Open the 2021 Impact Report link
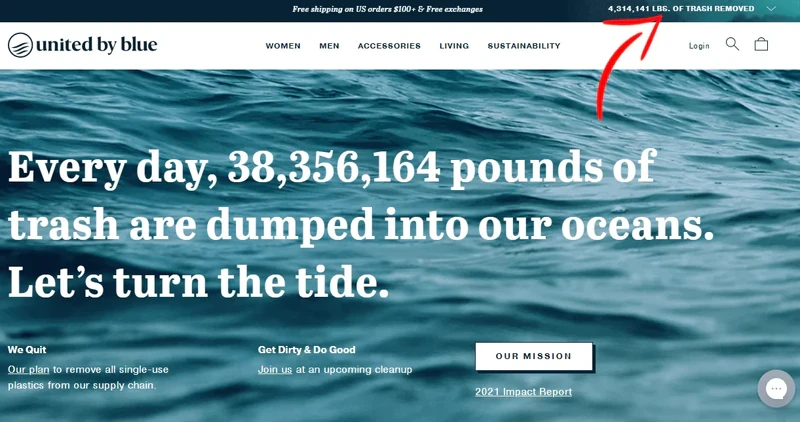The image size is (800, 422). point(523,392)
